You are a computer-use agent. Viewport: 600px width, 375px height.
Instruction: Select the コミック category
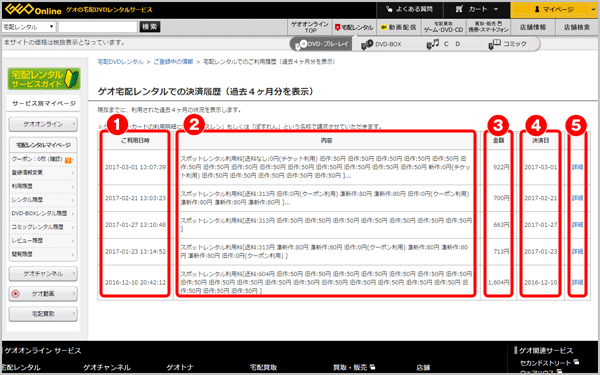tap(508, 44)
